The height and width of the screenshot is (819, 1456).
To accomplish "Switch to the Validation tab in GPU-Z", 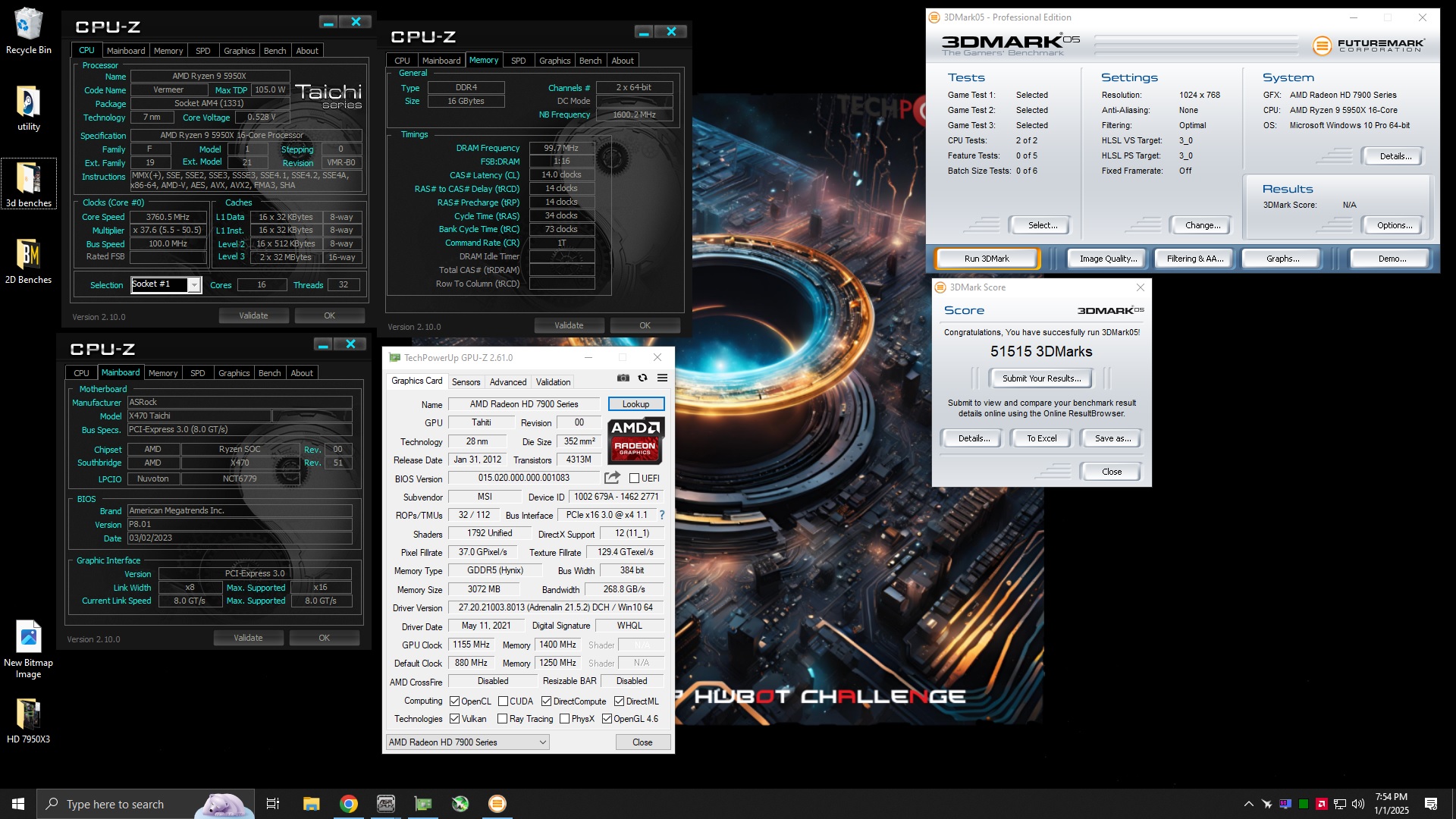I will pos(553,382).
